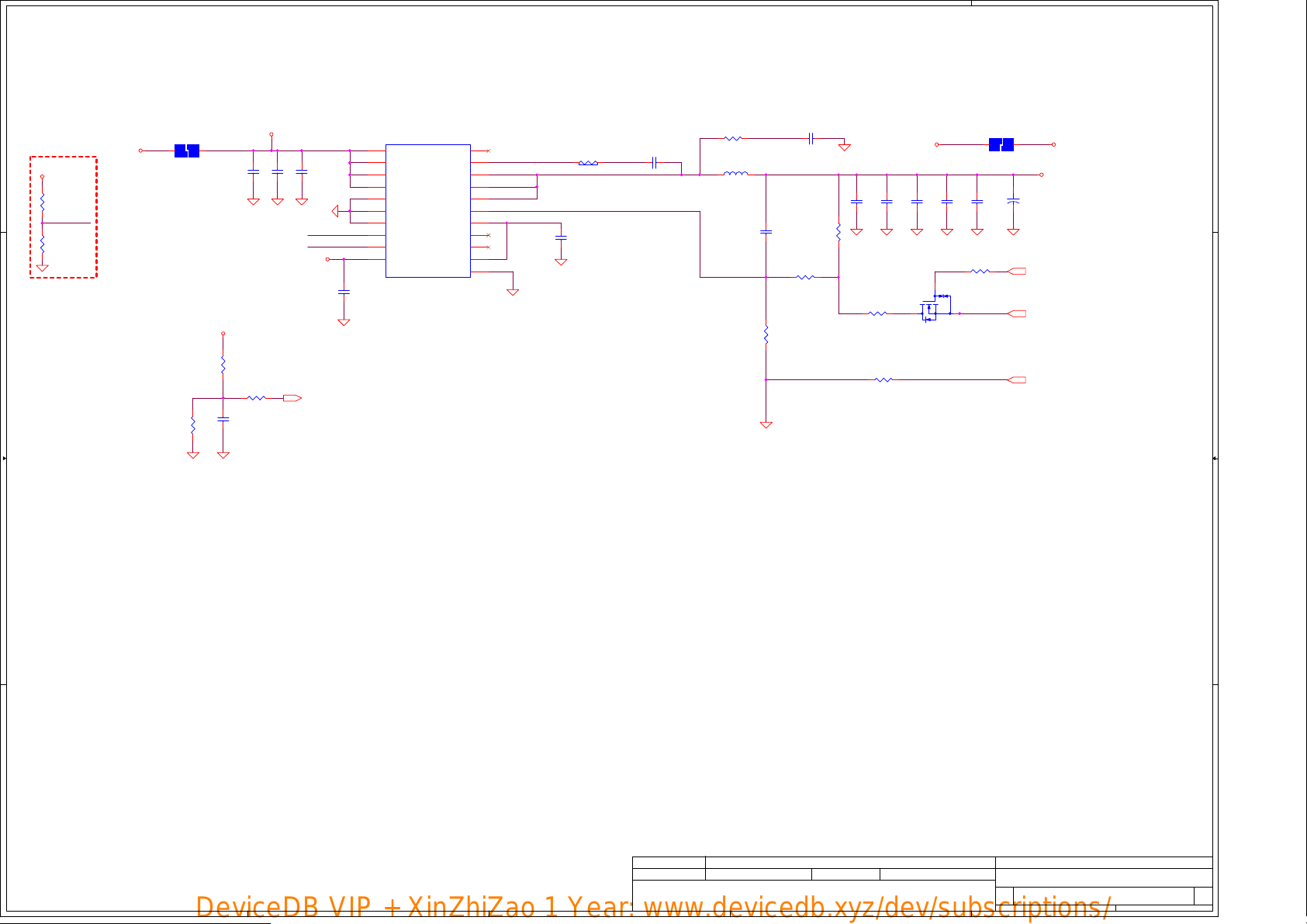Click the no-connect X at the IC's top-right pin
Viewport: 1307px width, 924px height.
point(488,151)
